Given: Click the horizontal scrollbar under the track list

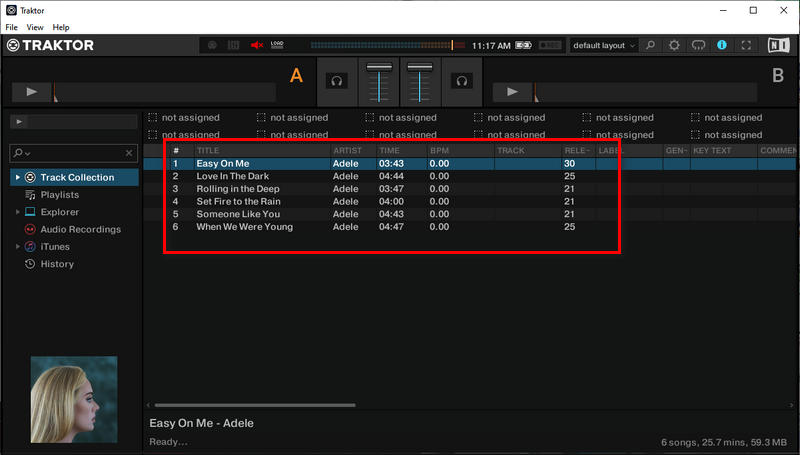Looking at the screenshot, I should tap(255, 406).
